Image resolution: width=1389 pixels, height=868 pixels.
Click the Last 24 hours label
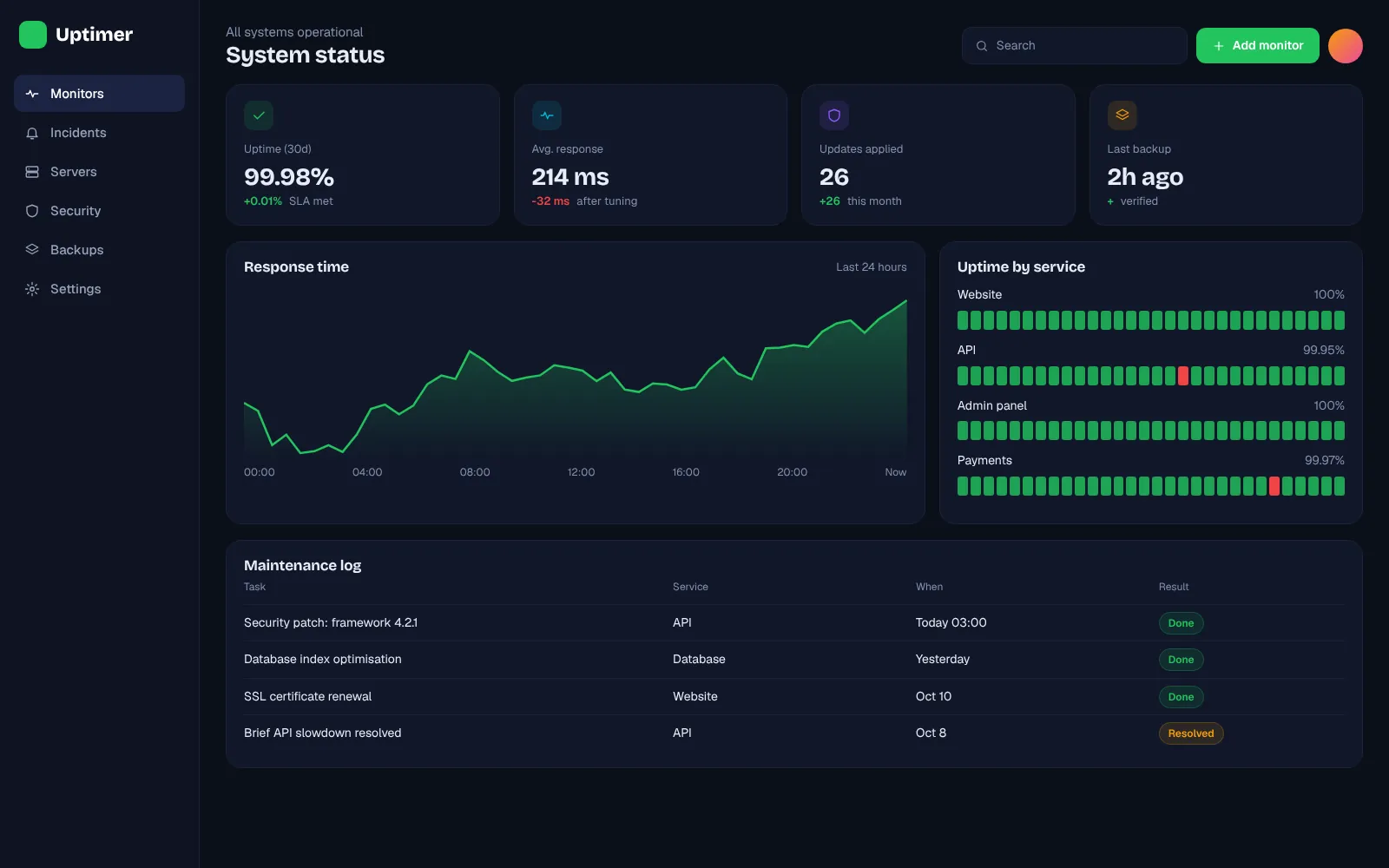[x=872, y=267]
